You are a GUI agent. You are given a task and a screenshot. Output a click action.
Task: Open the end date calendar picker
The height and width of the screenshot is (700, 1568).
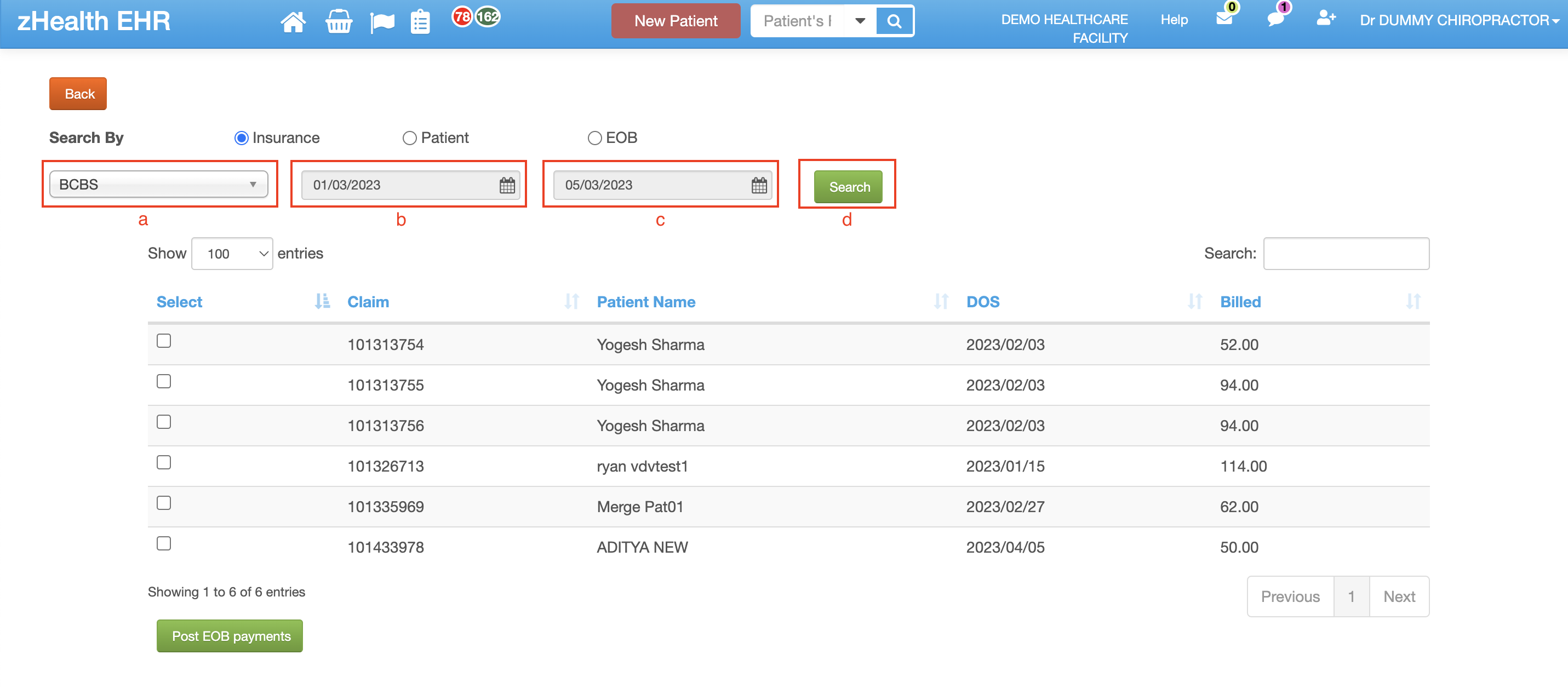tap(759, 185)
